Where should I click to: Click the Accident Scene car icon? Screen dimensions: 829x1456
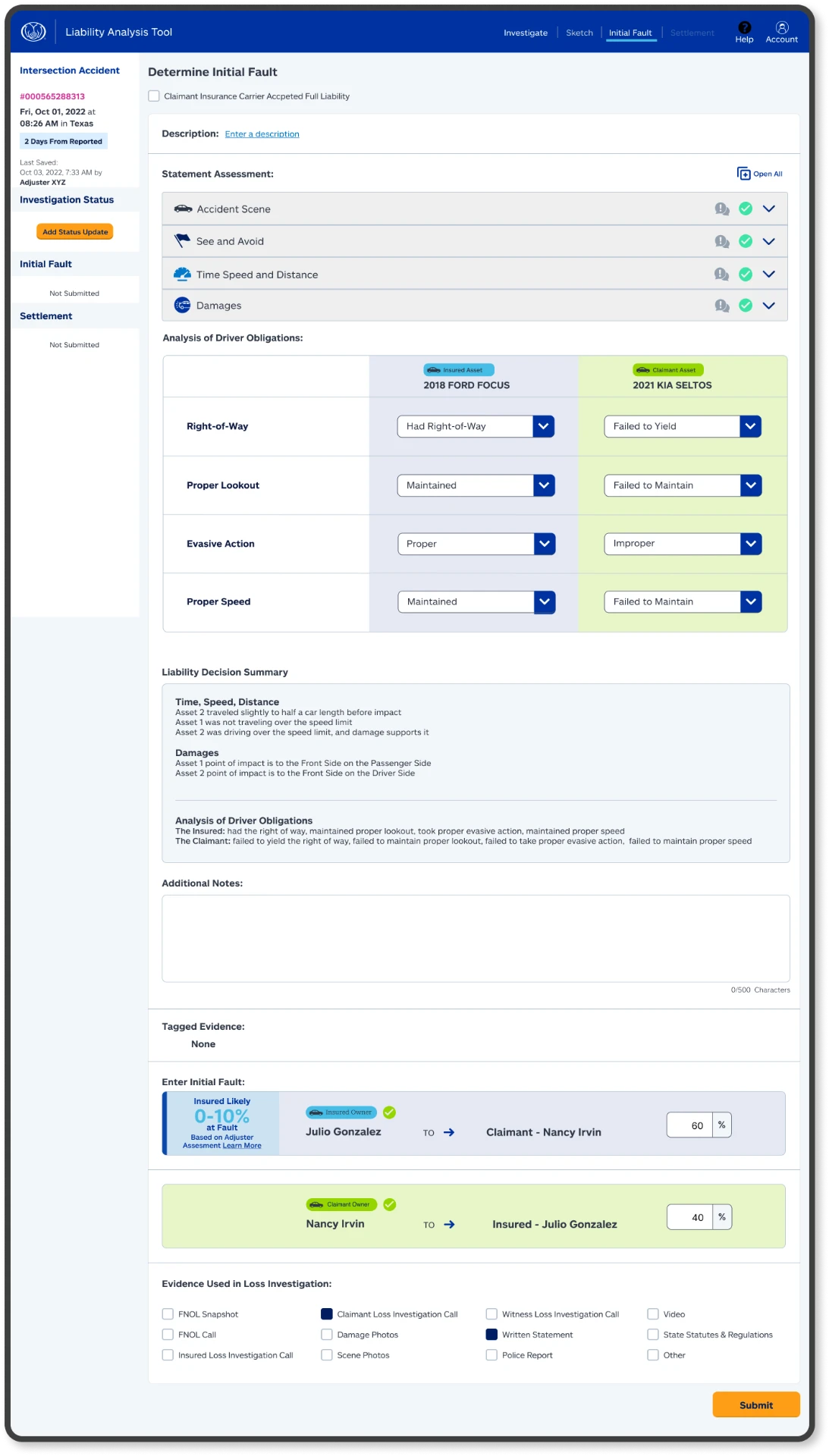click(183, 209)
